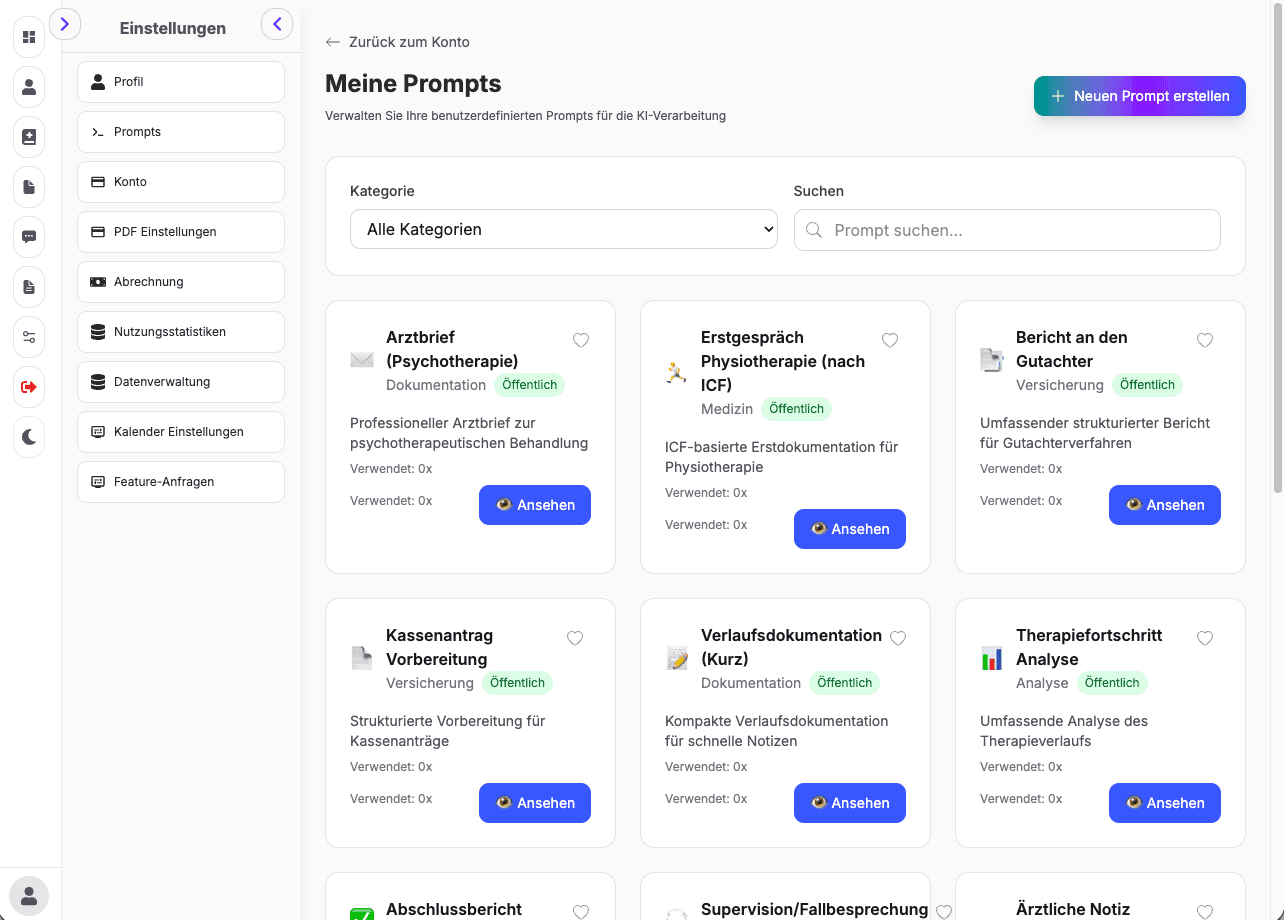Select Nutzungsstatistiken in the settings menu
Image resolution: width=1284 pixels, height=920 pixels.
point(181,332)
